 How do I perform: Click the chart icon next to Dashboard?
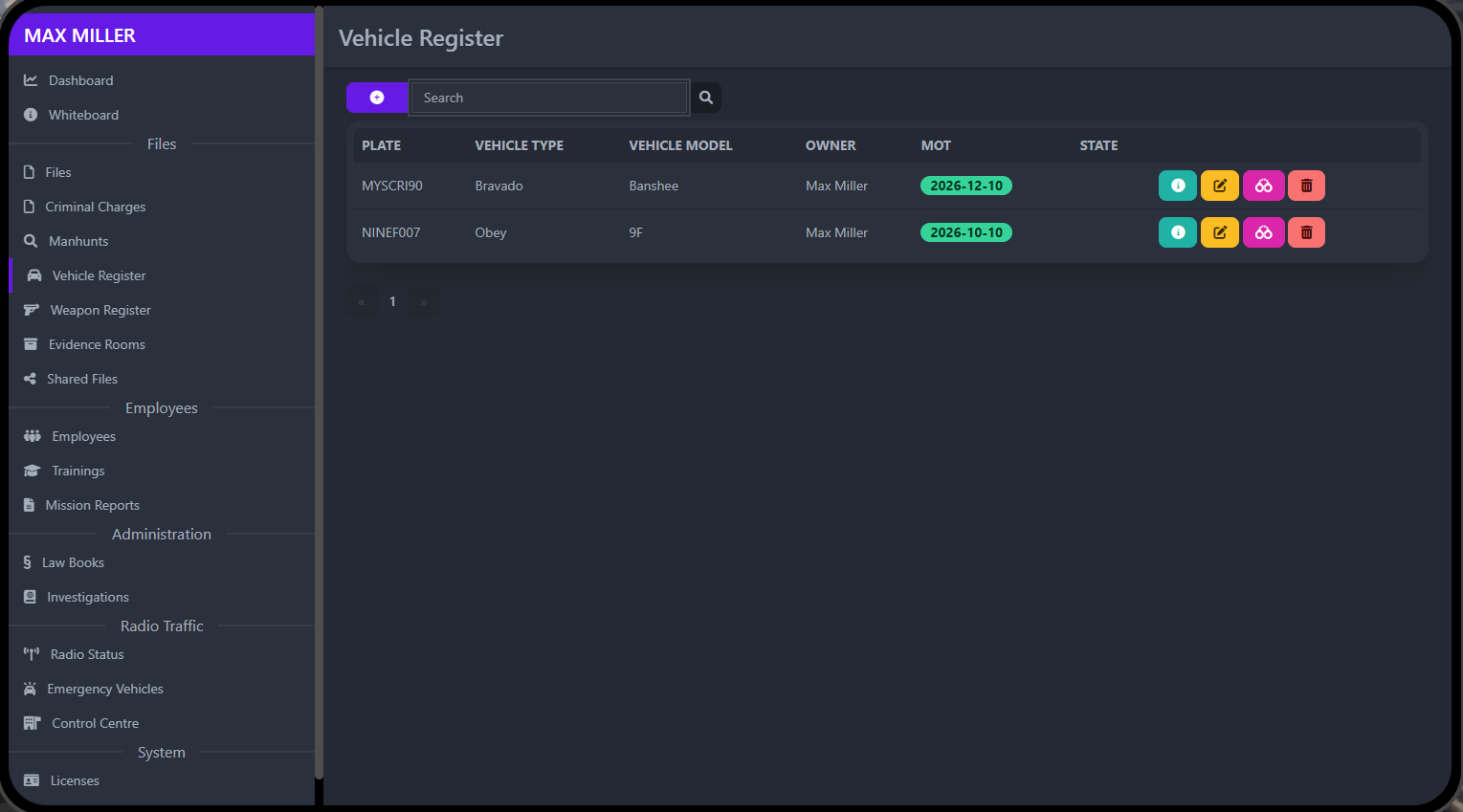coord(28,79)
